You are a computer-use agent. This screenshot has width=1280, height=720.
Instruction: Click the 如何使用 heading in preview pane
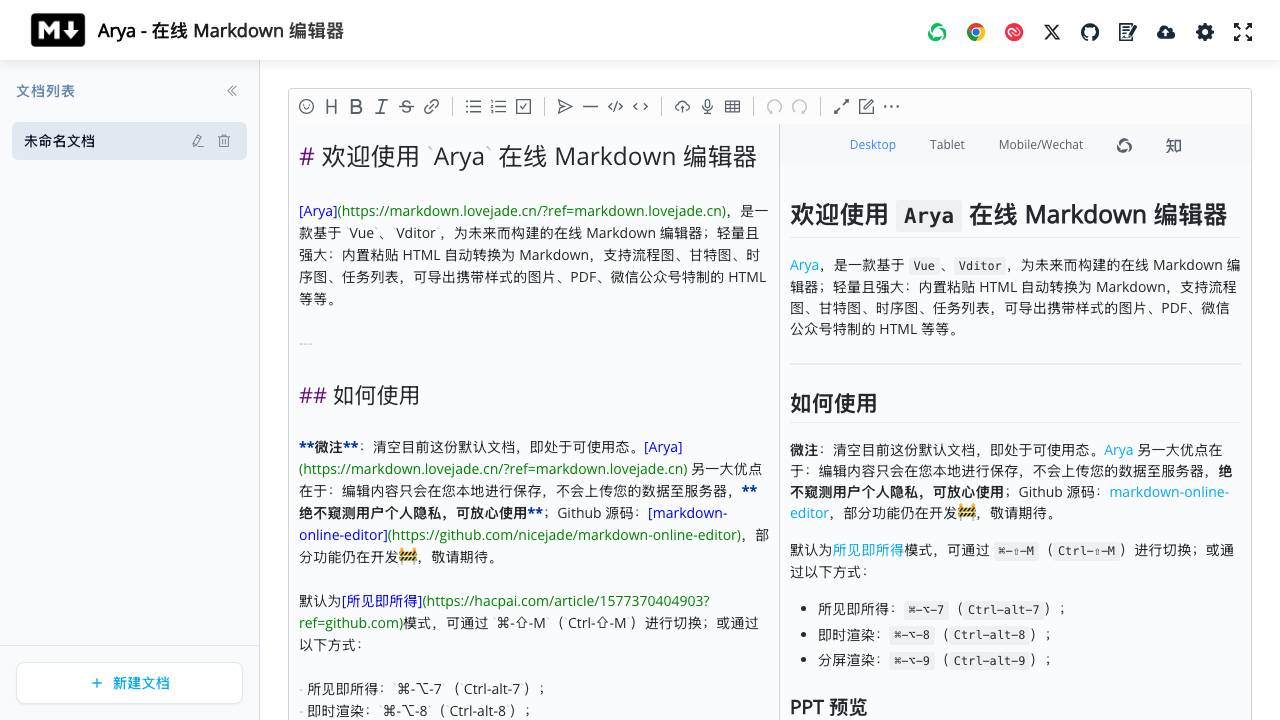pos(833,403)
